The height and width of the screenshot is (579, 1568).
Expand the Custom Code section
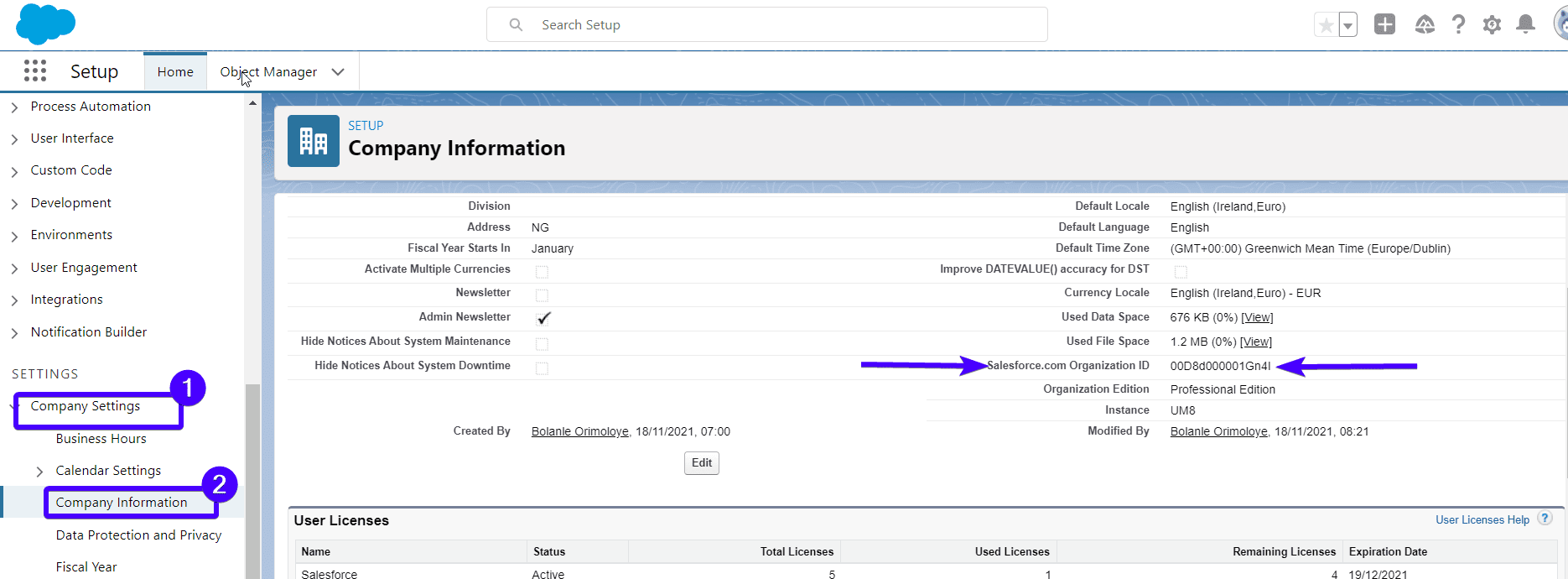pos(14,171)
